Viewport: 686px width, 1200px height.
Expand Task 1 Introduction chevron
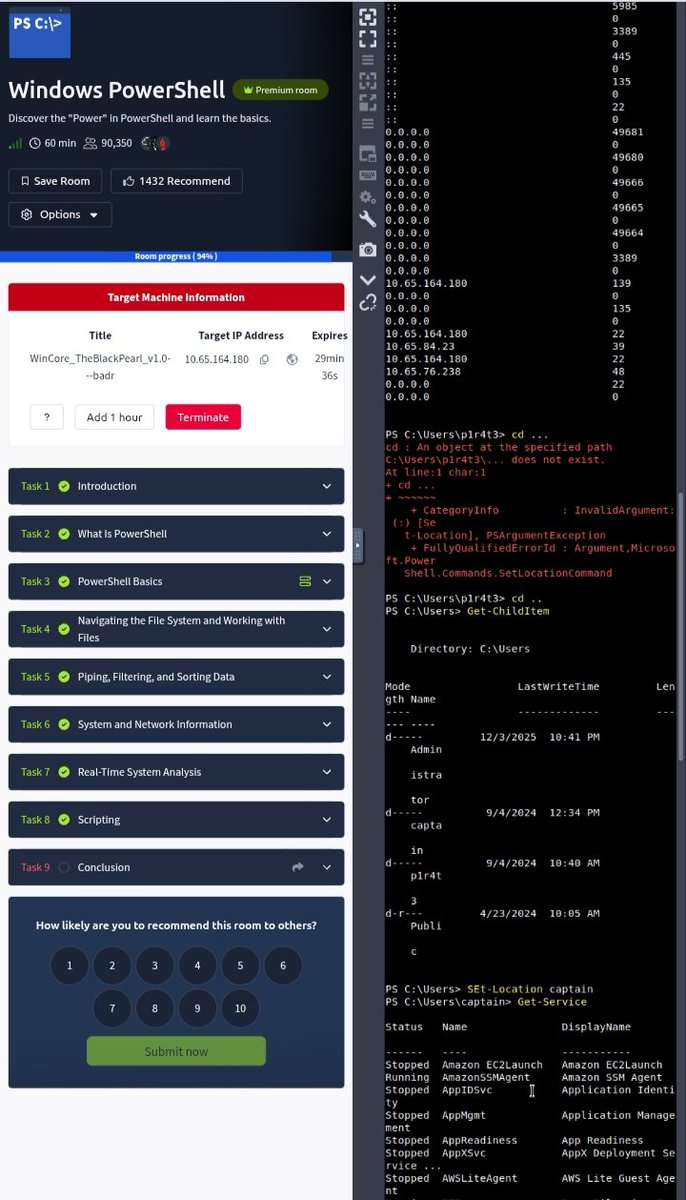click(326, 486)
